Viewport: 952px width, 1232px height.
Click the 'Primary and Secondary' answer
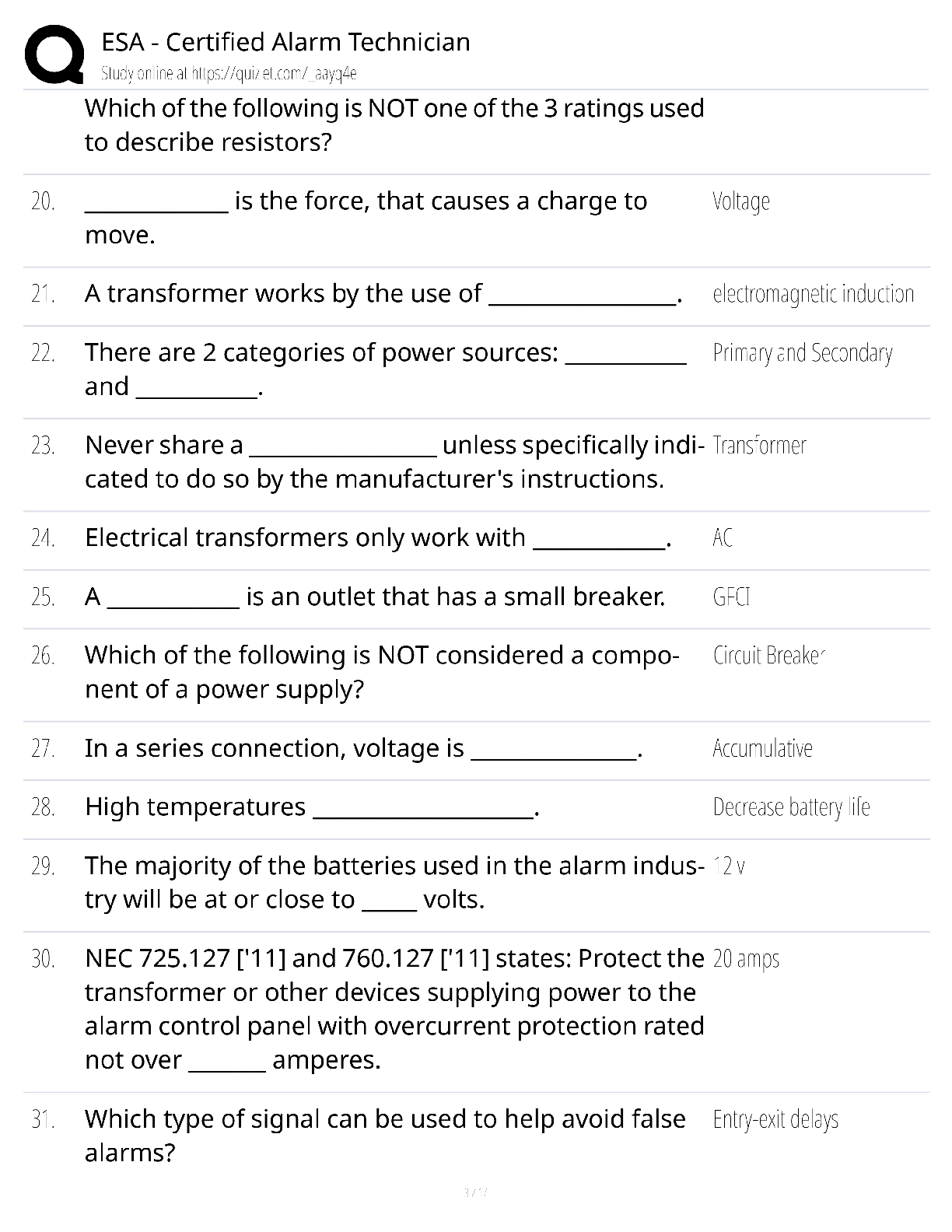point(803,353)
